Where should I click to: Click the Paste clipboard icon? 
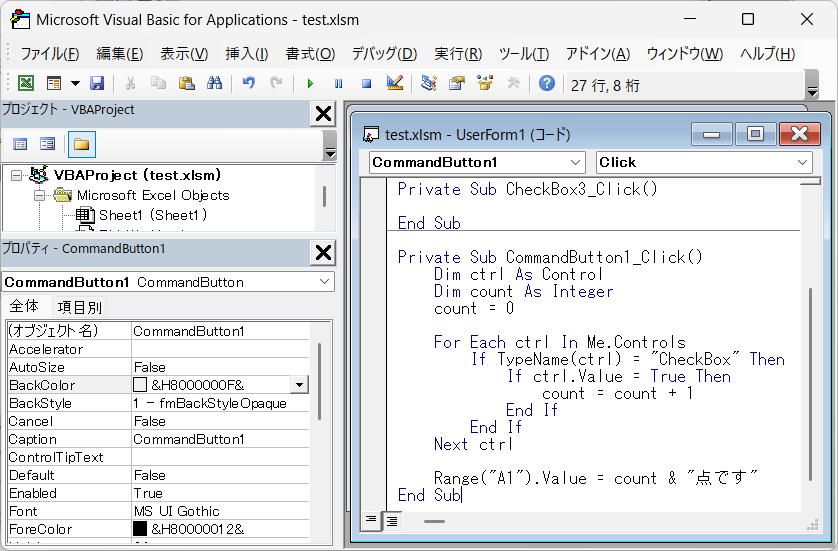pyautogui.click(x=186, y=83)
